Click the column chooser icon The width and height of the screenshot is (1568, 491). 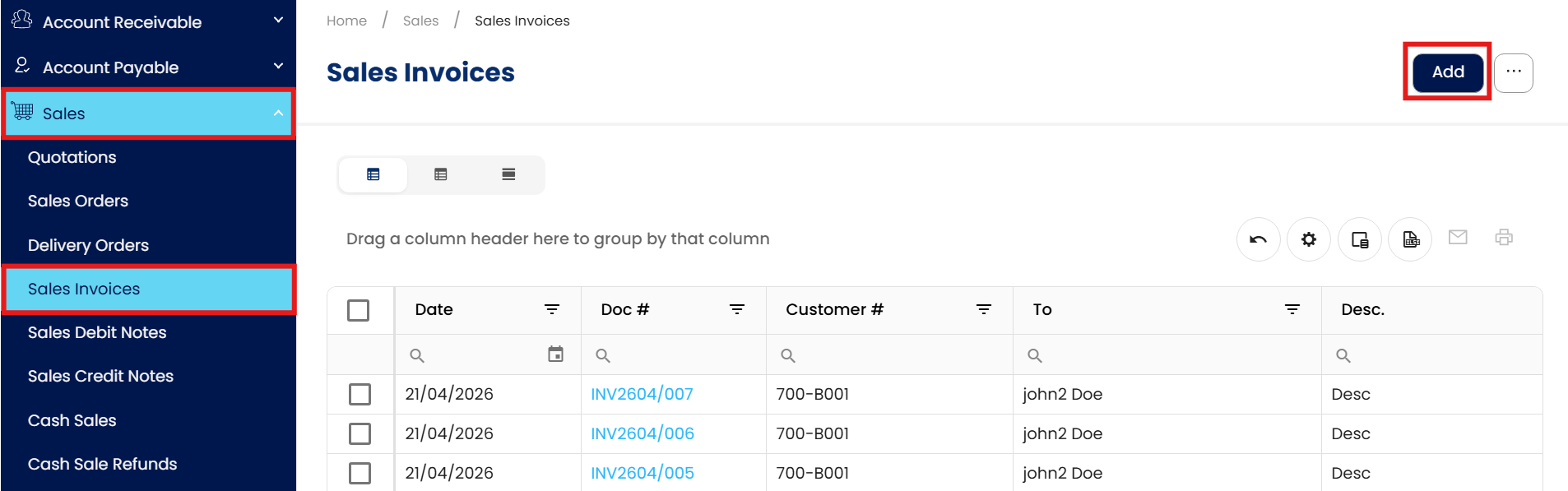(x=1359, y=239)
